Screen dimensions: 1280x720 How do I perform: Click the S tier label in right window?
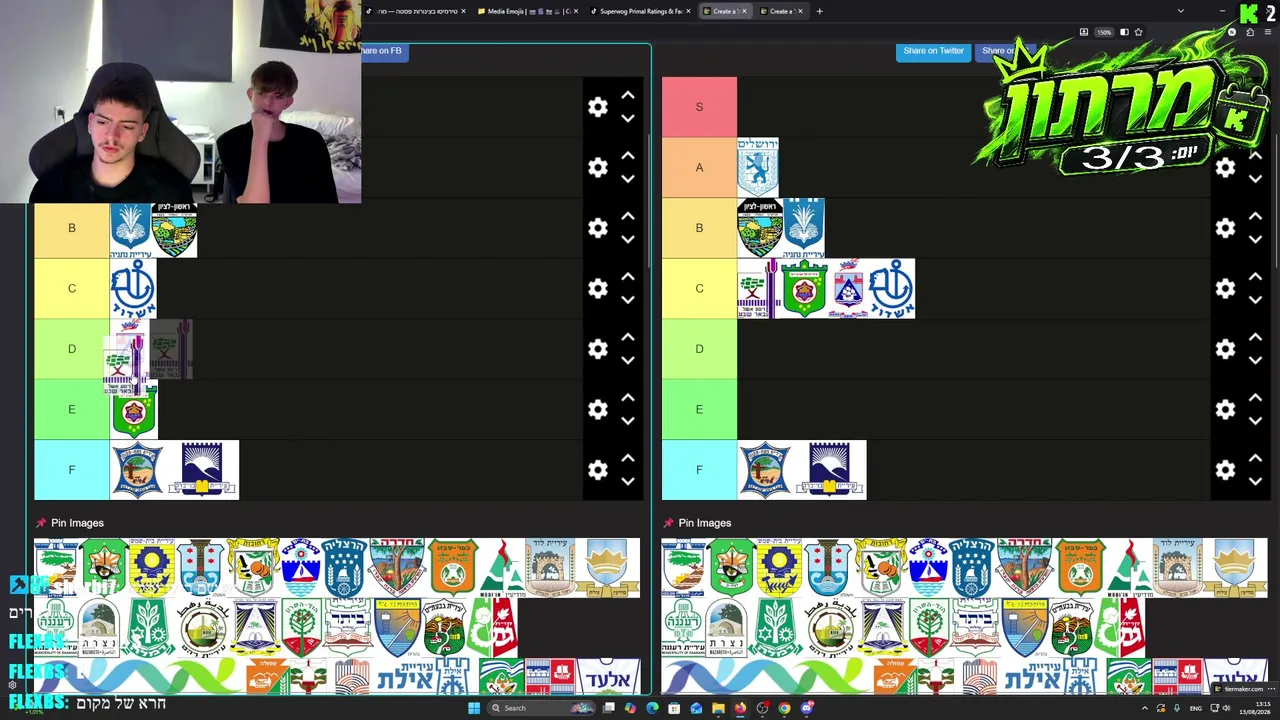(699, 107)
